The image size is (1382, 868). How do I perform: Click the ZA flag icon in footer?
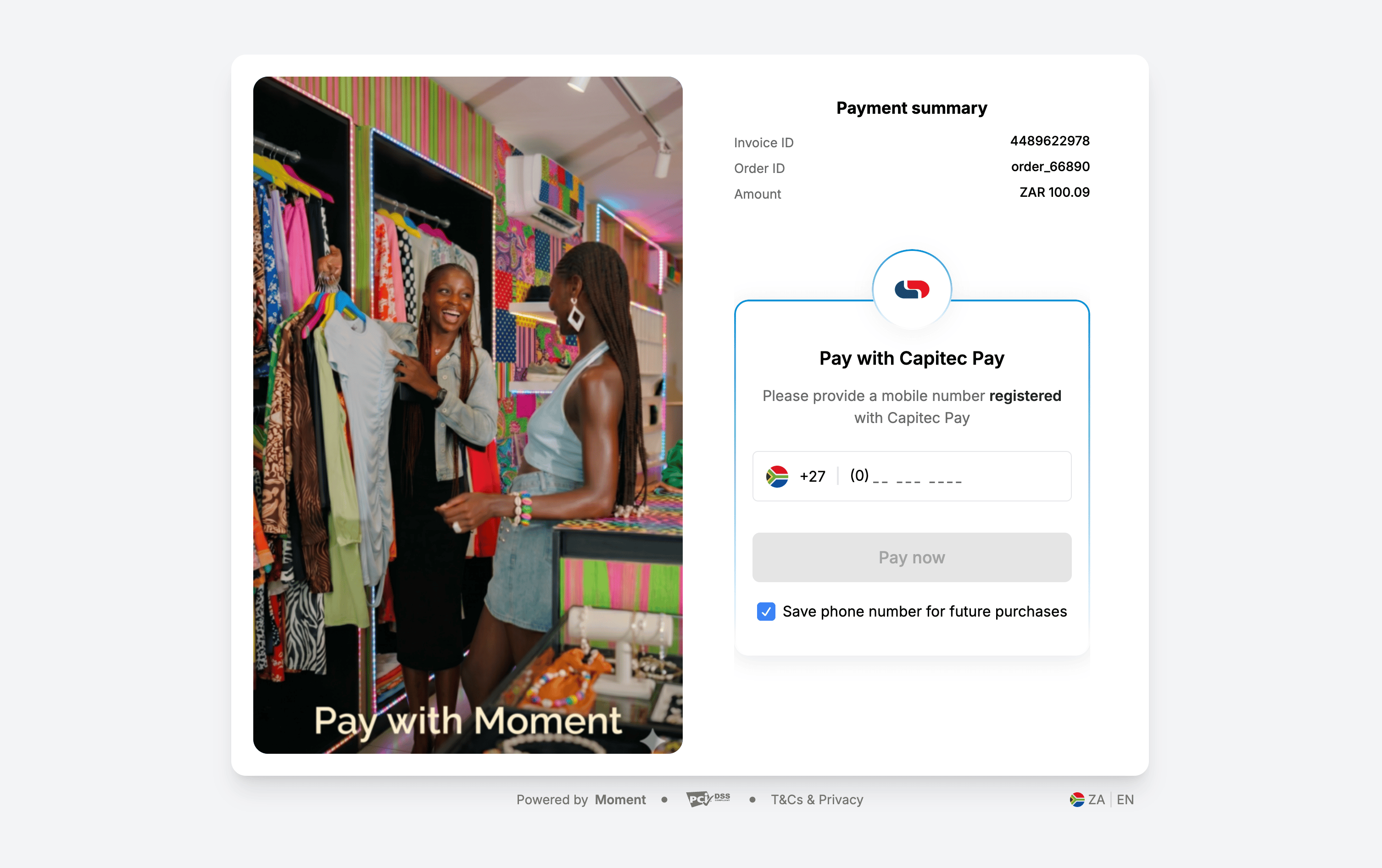tap(1077, 799)
